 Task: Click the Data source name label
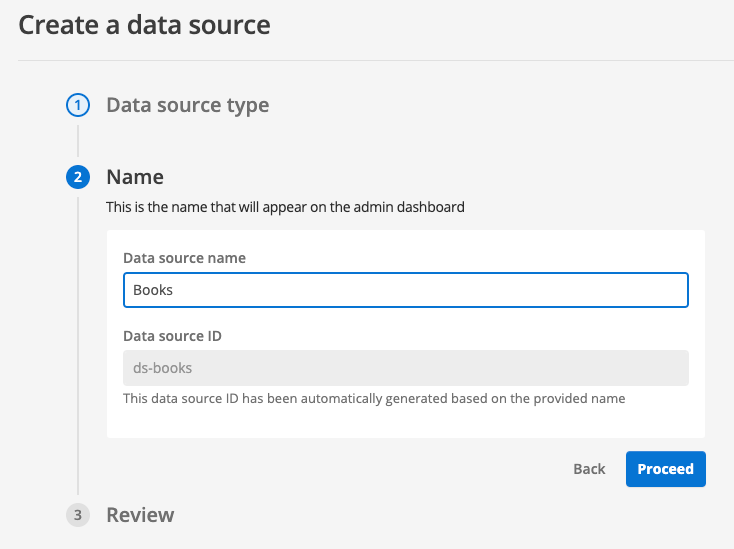coord(184,258)
